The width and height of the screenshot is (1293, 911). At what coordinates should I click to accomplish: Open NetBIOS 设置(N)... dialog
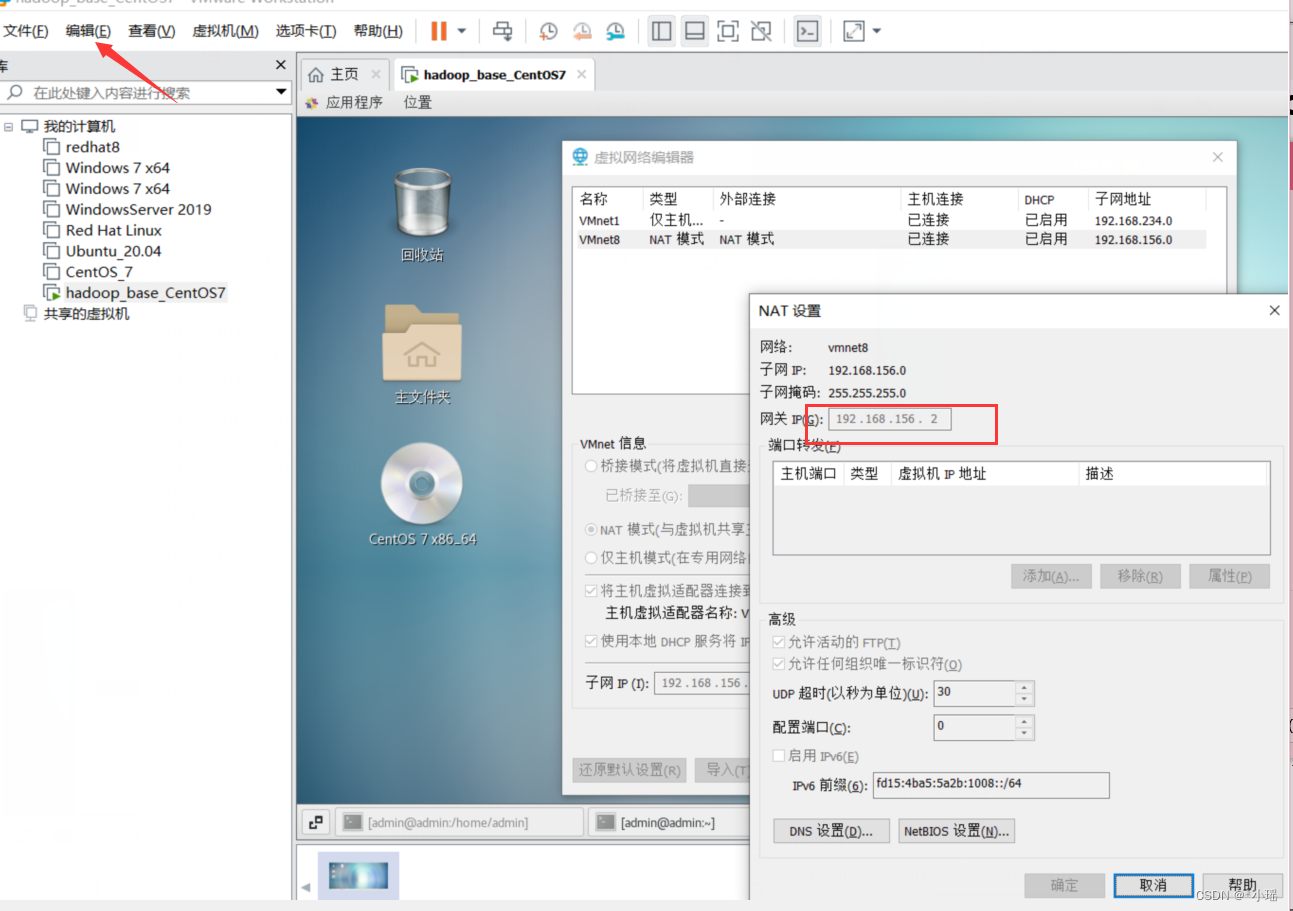(957, 831)
